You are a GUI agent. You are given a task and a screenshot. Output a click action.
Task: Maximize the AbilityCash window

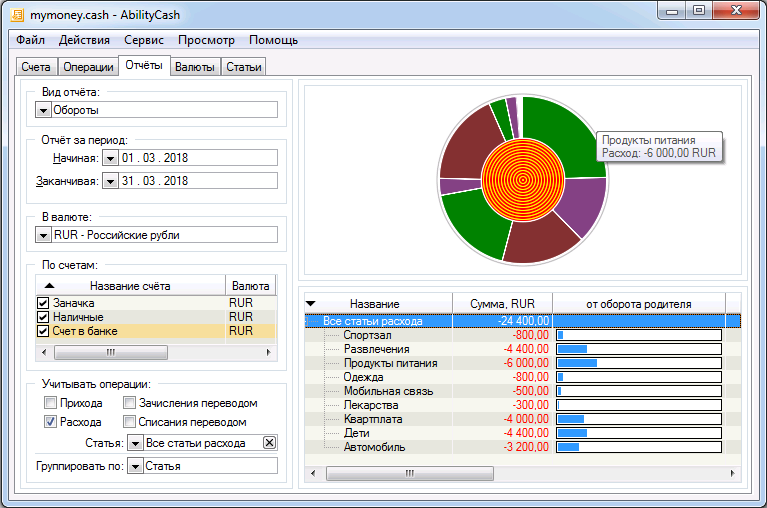pos(699,11)
